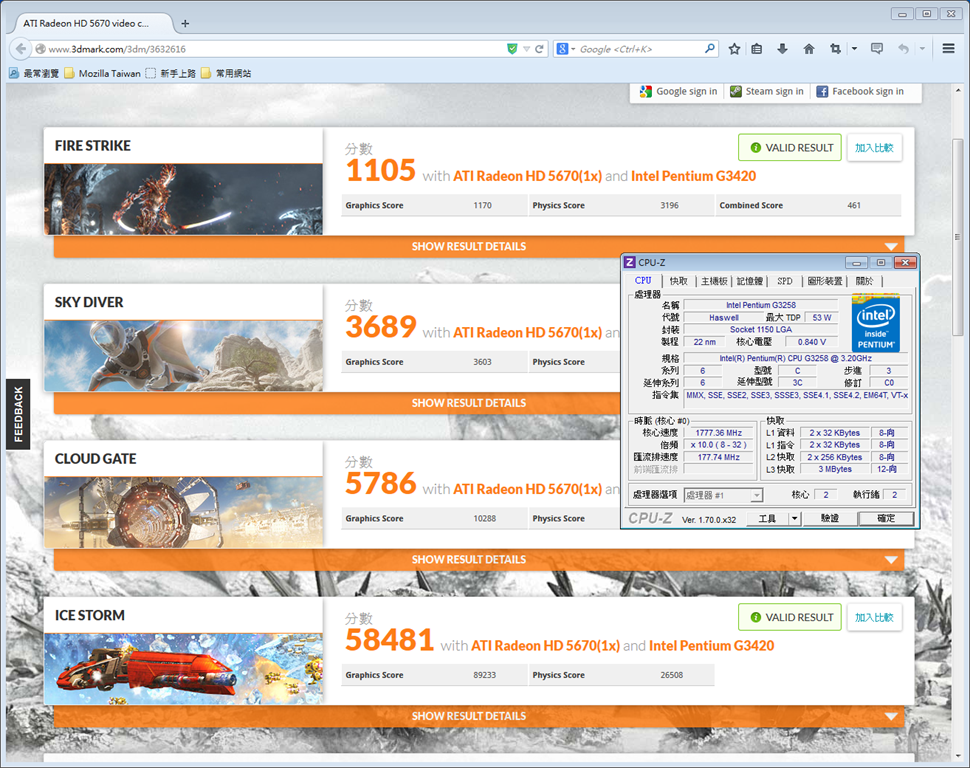The height and width of the screenshot is (768, 970).
Task: Click Fire Strike 加入比較 button
Action: 874,148
